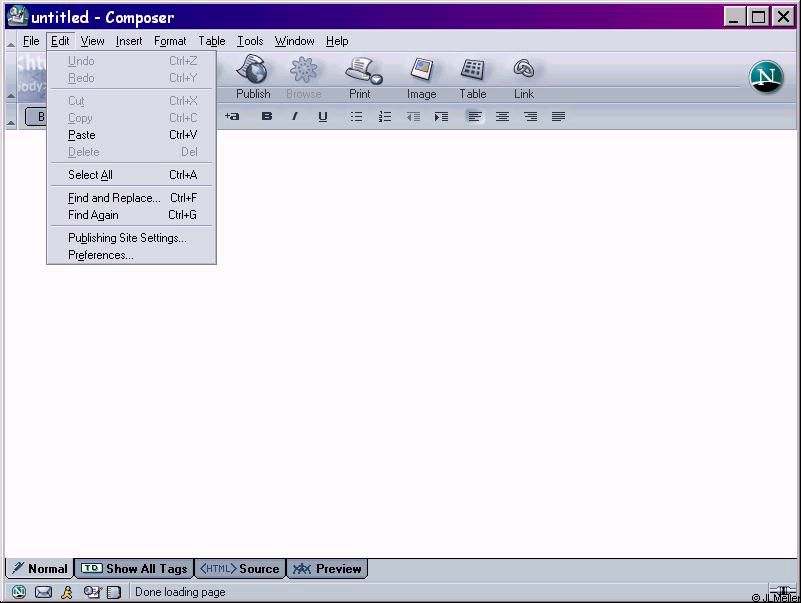The image size is (801, 603).
Task: Open Publishing Site Settings
Action: (132, 238)
